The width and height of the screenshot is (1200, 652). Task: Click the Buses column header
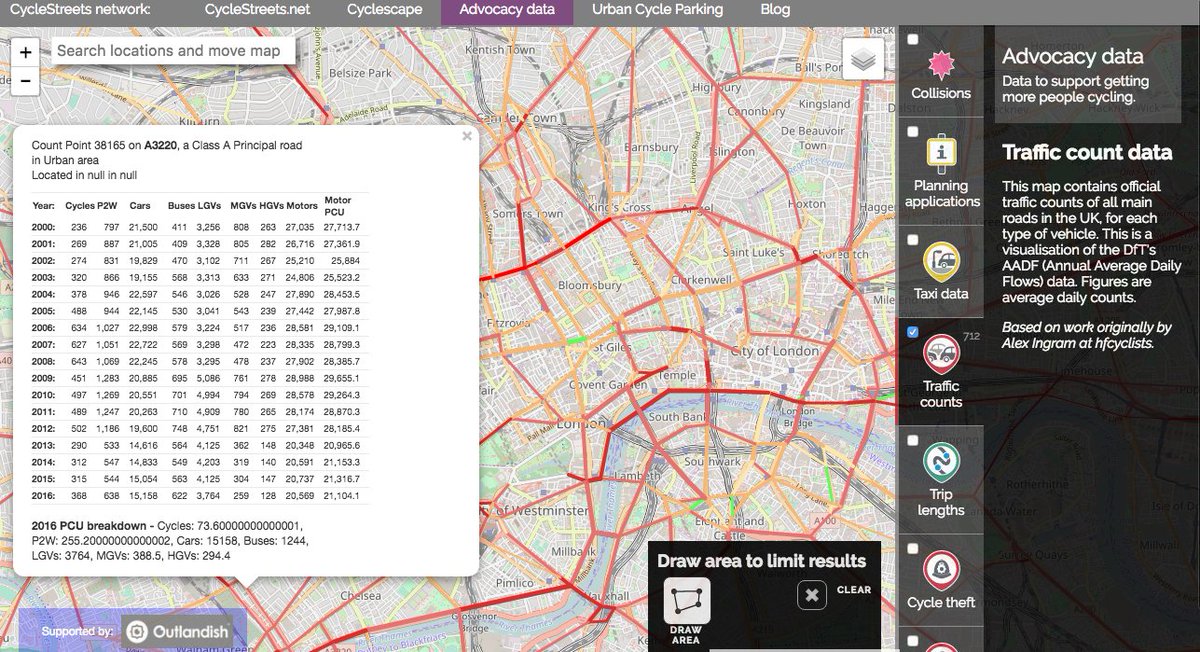coord(181,206)
